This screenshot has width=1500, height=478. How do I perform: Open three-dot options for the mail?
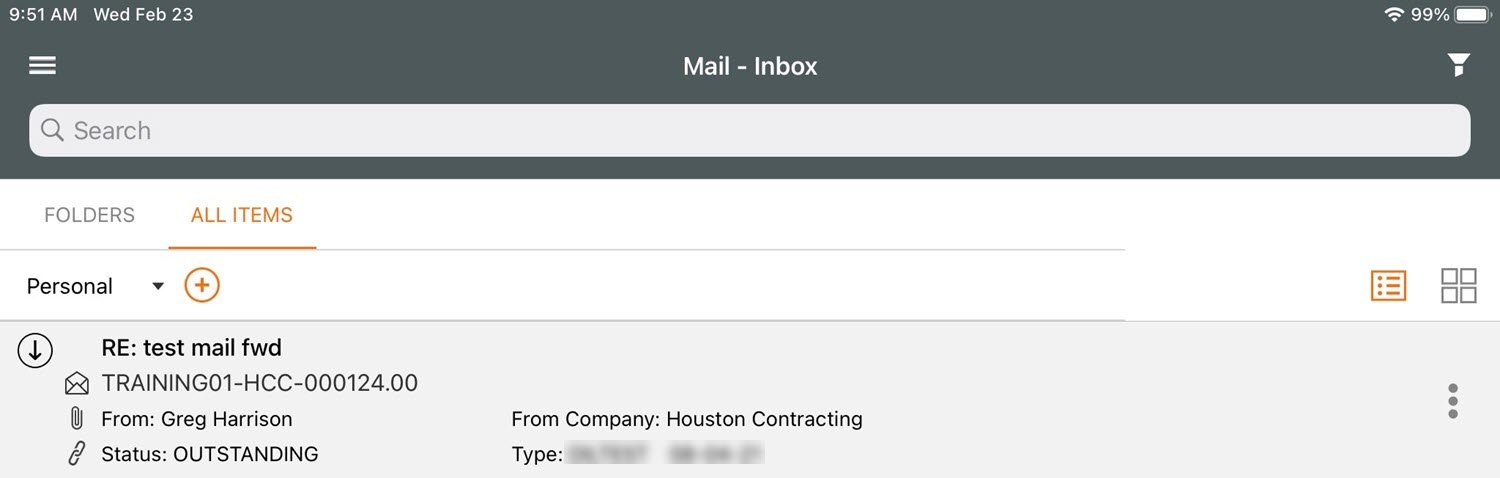[x=1453, y=401]
